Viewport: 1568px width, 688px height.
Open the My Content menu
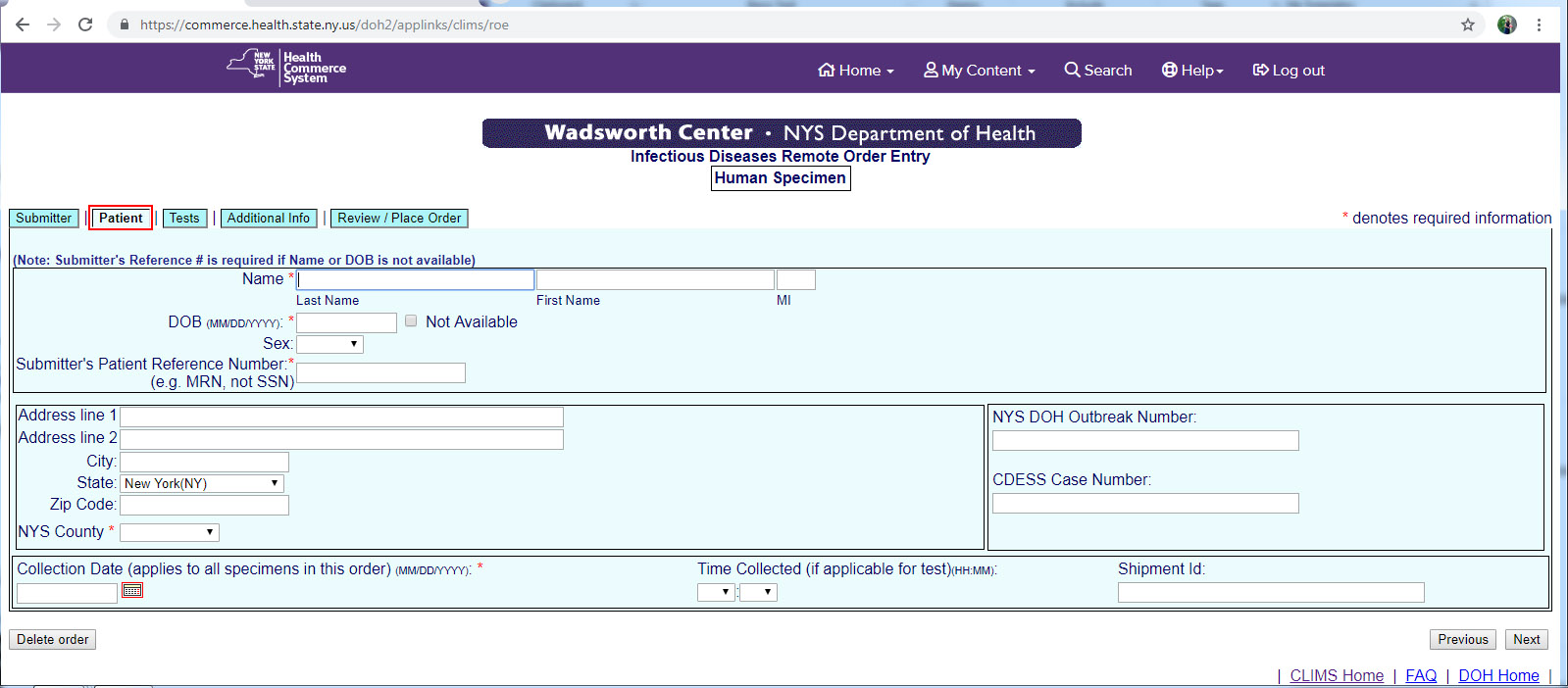[x=980, y=71]
